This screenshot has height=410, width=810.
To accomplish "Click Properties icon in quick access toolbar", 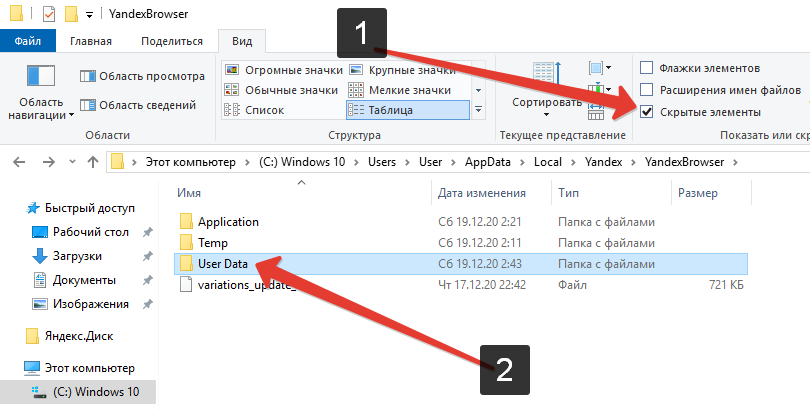I will (49, 14).
